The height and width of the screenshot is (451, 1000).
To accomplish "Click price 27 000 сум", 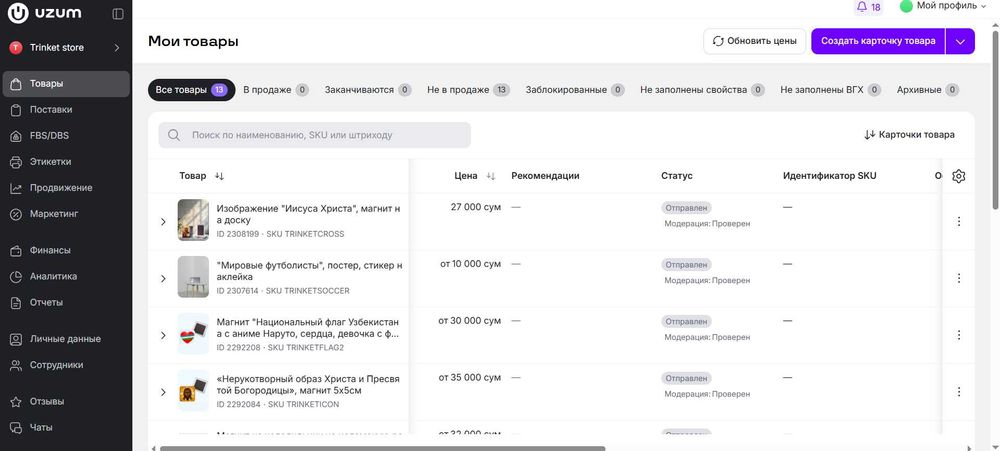I will point(476,207).
